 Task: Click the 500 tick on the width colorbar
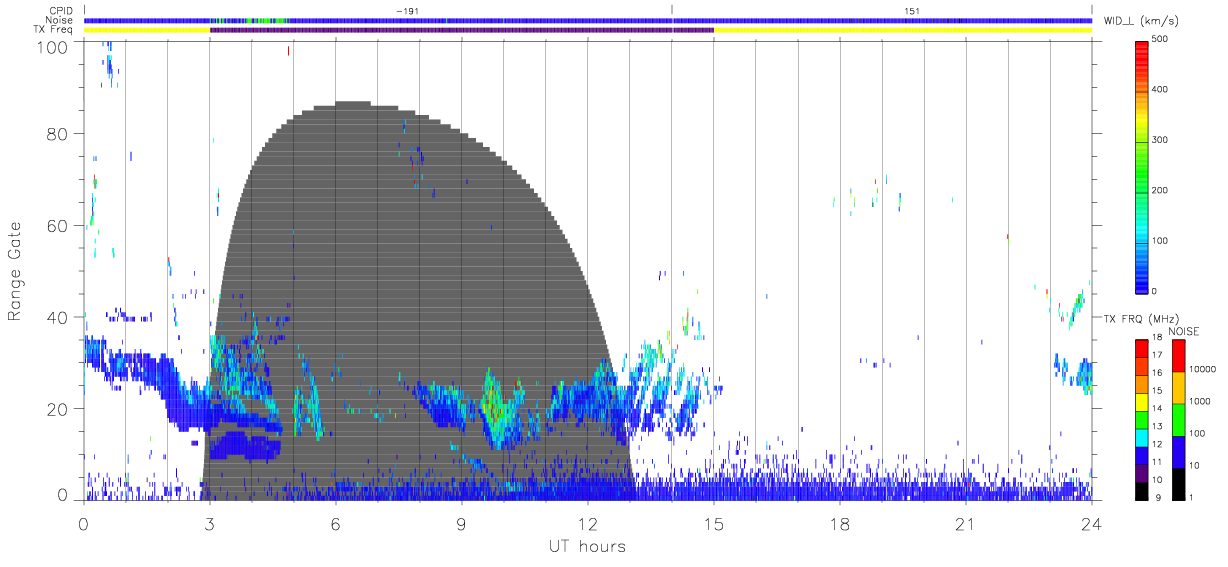tap(1162, 40)
